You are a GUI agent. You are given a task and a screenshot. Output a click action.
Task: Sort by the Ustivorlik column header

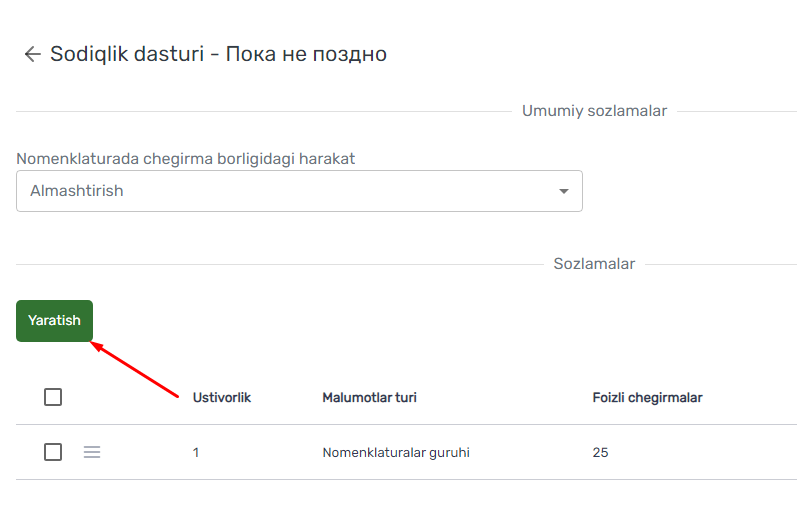[x=222, y=398]
